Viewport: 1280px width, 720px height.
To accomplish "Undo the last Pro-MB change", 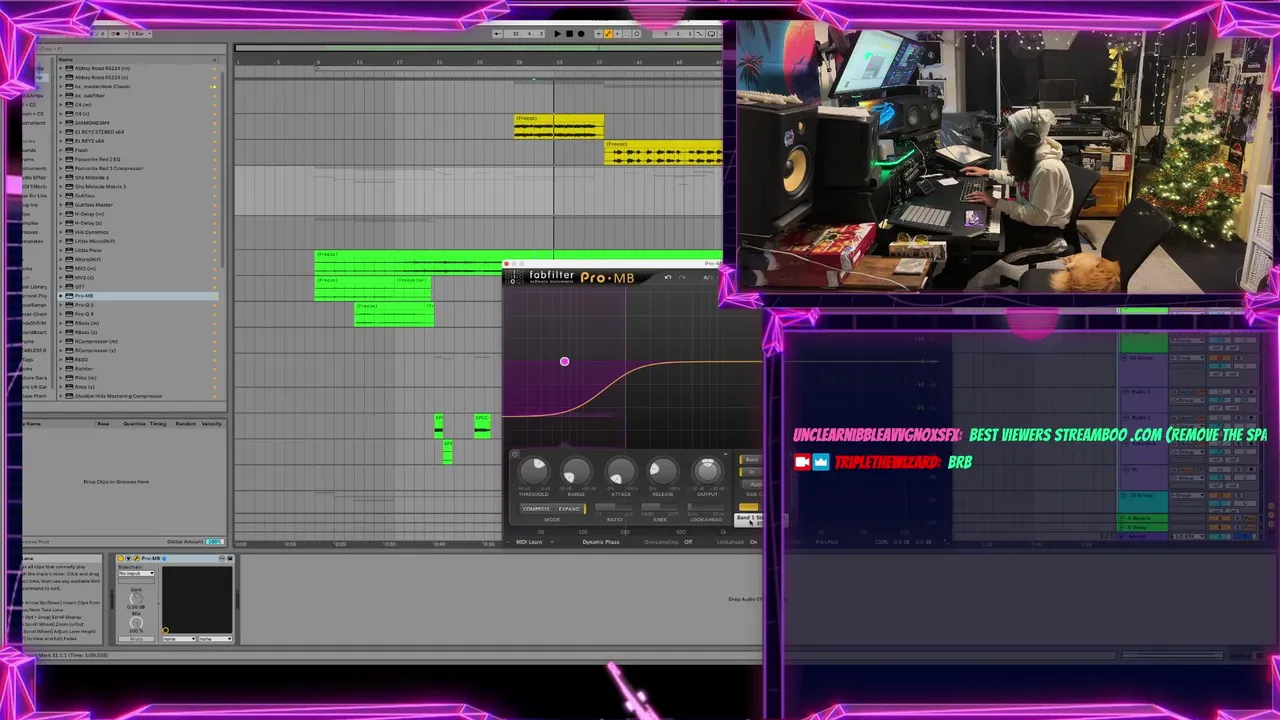I will tap(668, 277).
